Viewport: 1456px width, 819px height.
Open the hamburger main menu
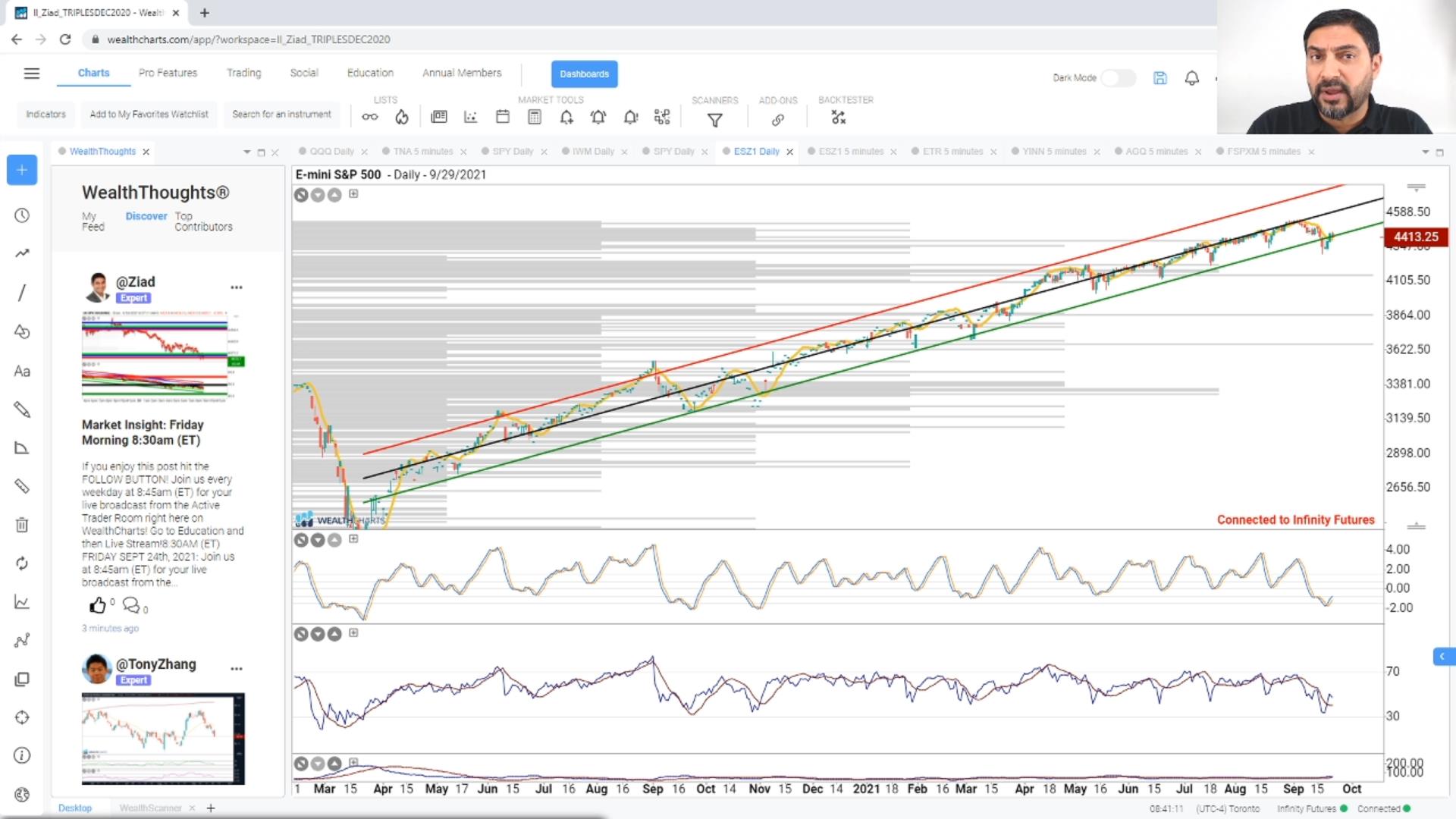tap(31, 74)
